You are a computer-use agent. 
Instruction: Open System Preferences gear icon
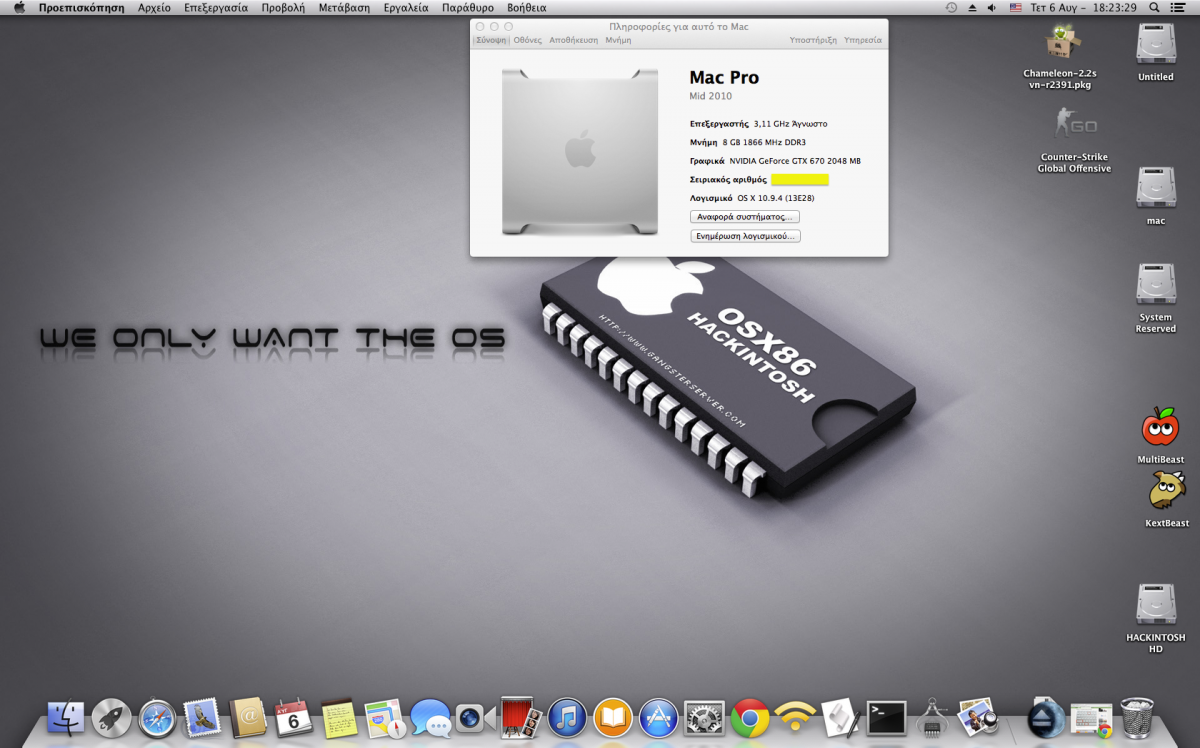point(704,717)
